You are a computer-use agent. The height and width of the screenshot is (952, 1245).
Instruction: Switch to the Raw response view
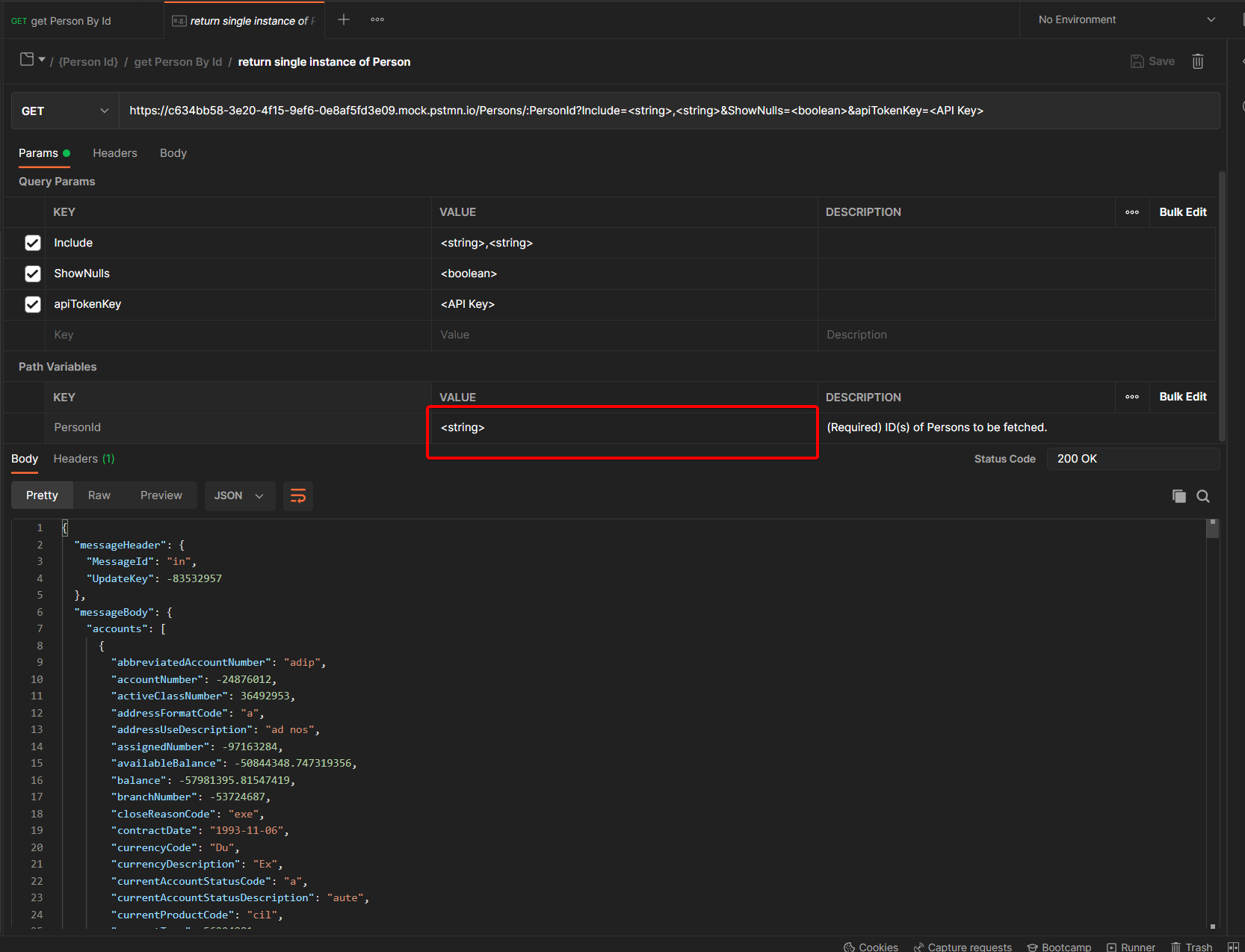99,495
